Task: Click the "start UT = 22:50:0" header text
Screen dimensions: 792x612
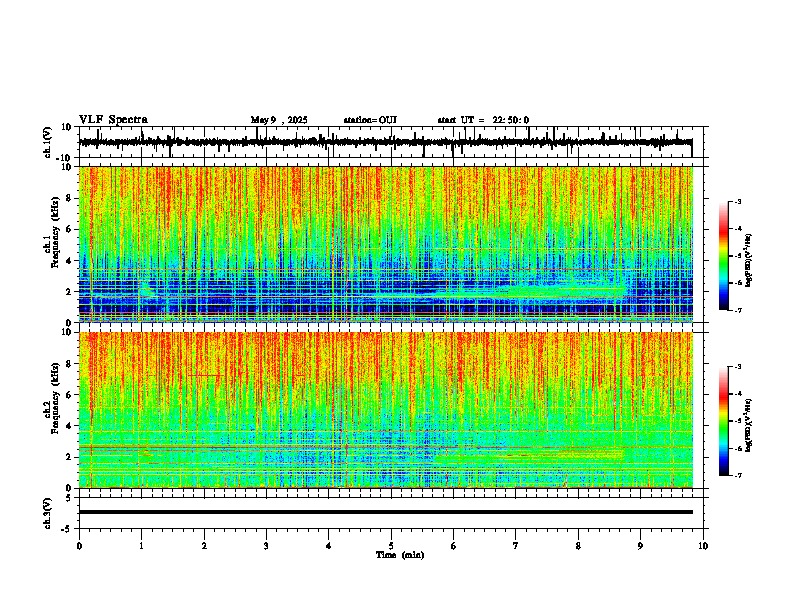Action: 483,120
